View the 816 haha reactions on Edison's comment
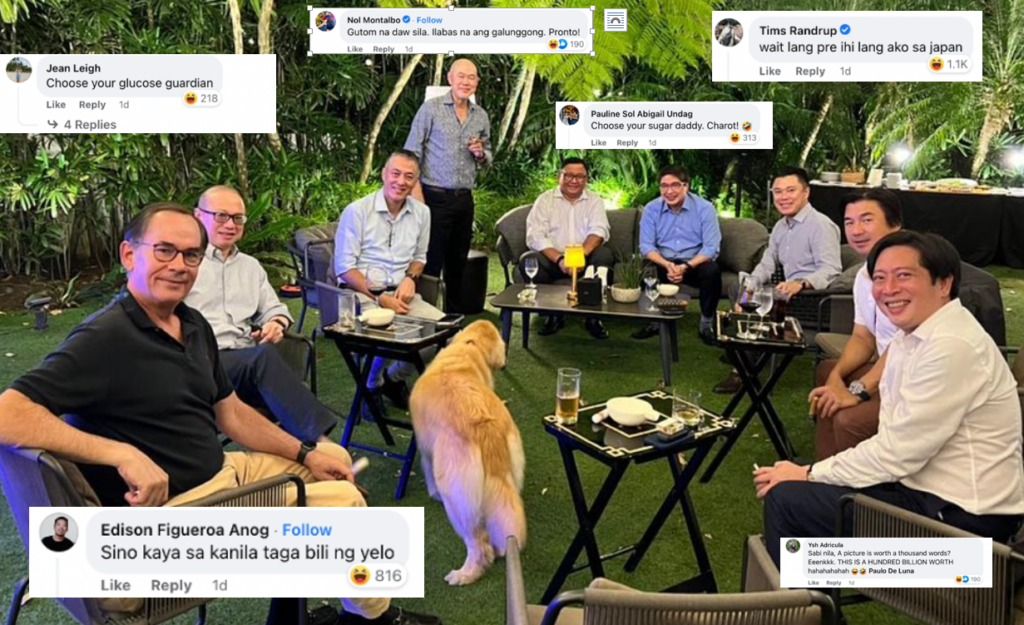The image size is (1024, 625). pos(376,575)
